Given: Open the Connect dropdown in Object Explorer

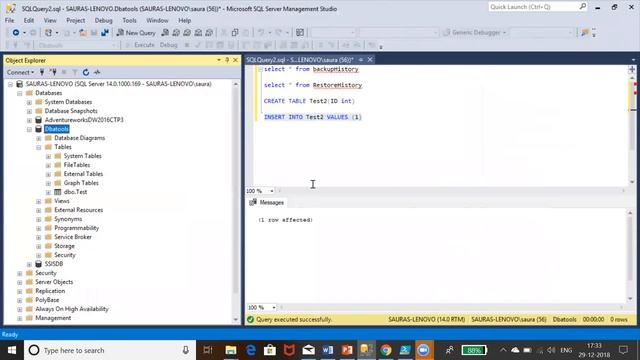Looking at the screenshot, I should point(20,72).
